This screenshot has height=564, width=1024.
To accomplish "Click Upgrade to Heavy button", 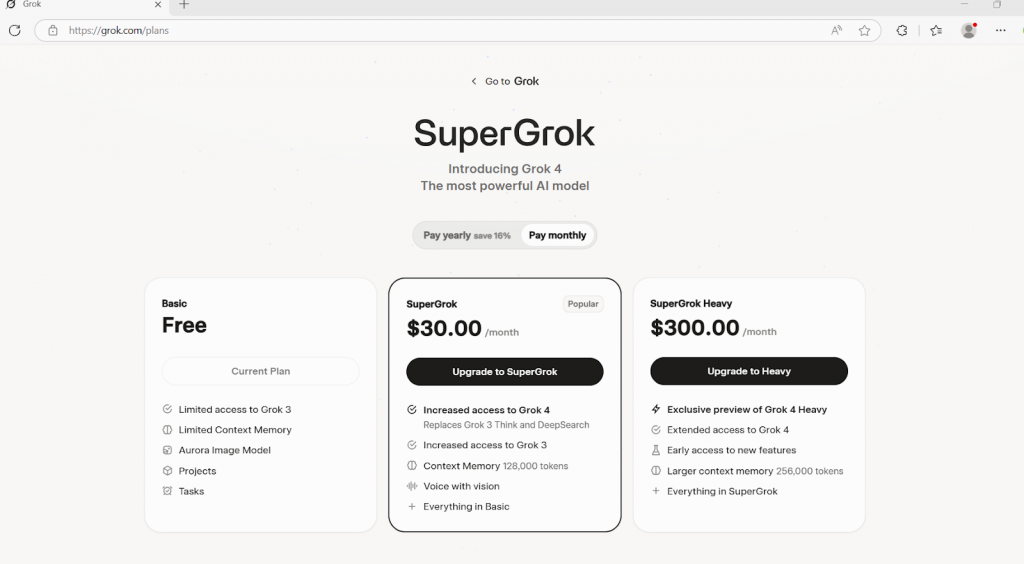I will click(748, 371).
